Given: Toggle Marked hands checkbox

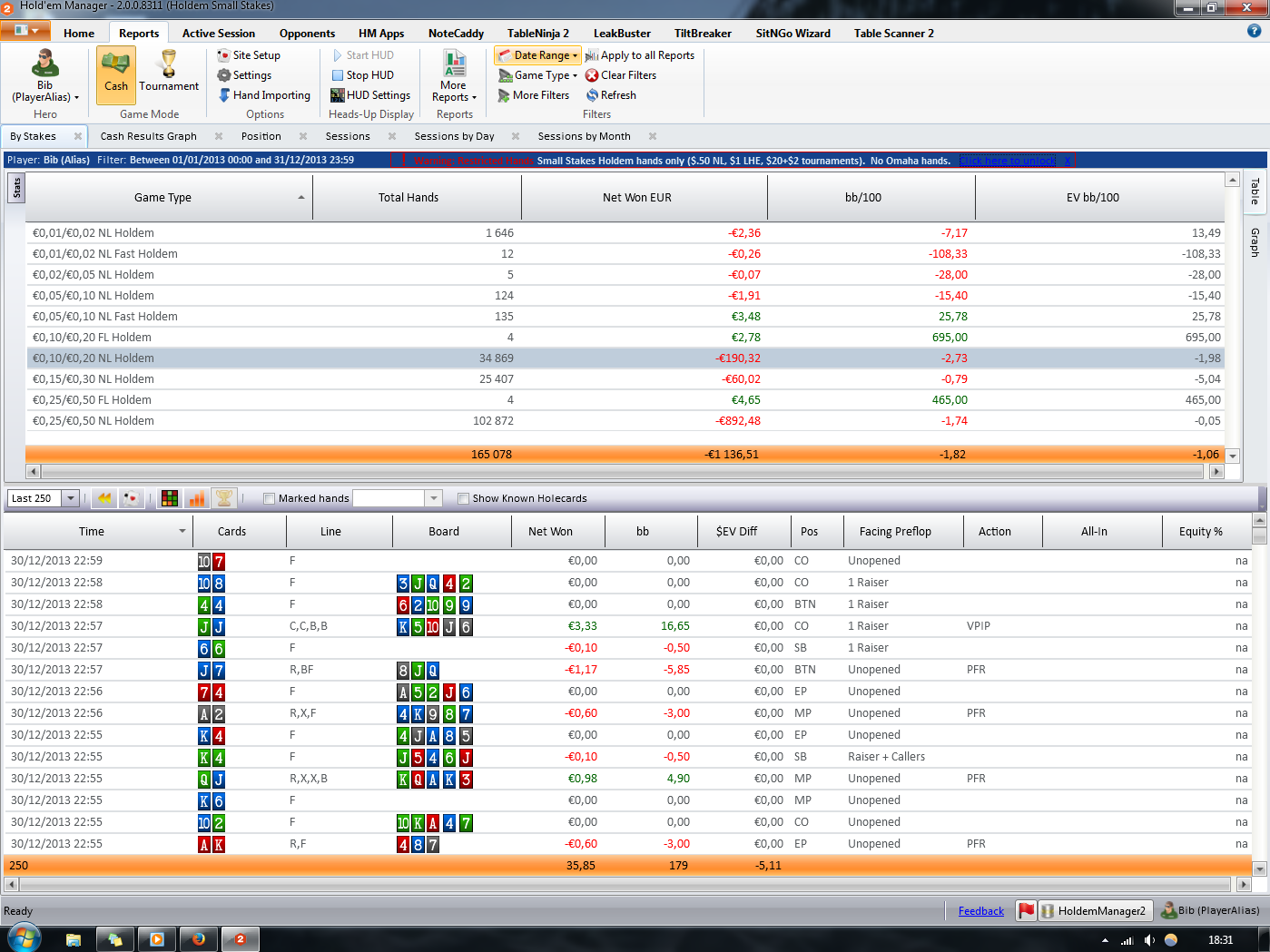Looking at the screenshot, I should click(x=269, y=498).
